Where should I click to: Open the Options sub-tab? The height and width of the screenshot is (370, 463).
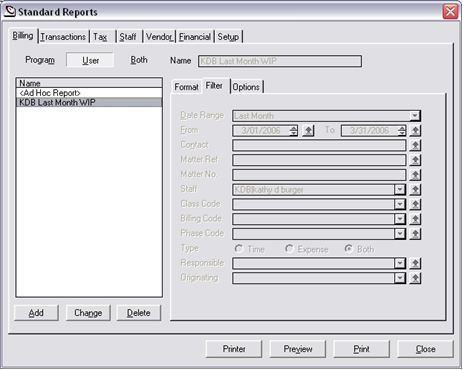(246, 87)
